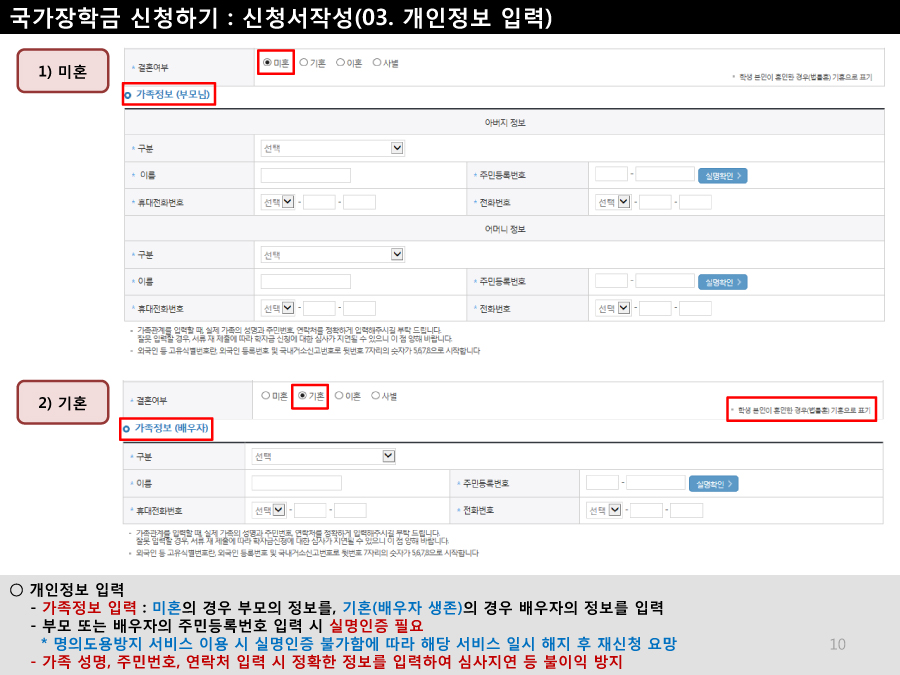Select 사별 radio in the second form
Image resolution: width=900 pixels, height=675 pixels.
pos(375,395)
